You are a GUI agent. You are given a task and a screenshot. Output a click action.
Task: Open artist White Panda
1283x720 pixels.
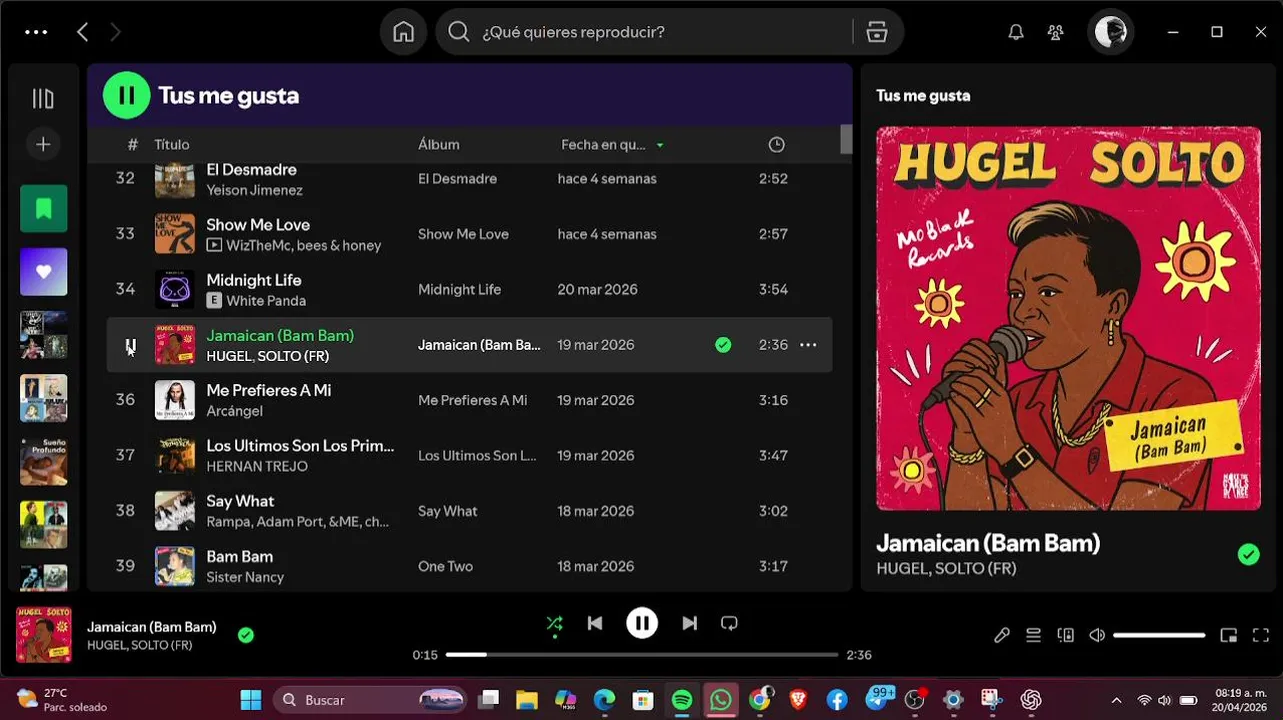tap(266, 301)
